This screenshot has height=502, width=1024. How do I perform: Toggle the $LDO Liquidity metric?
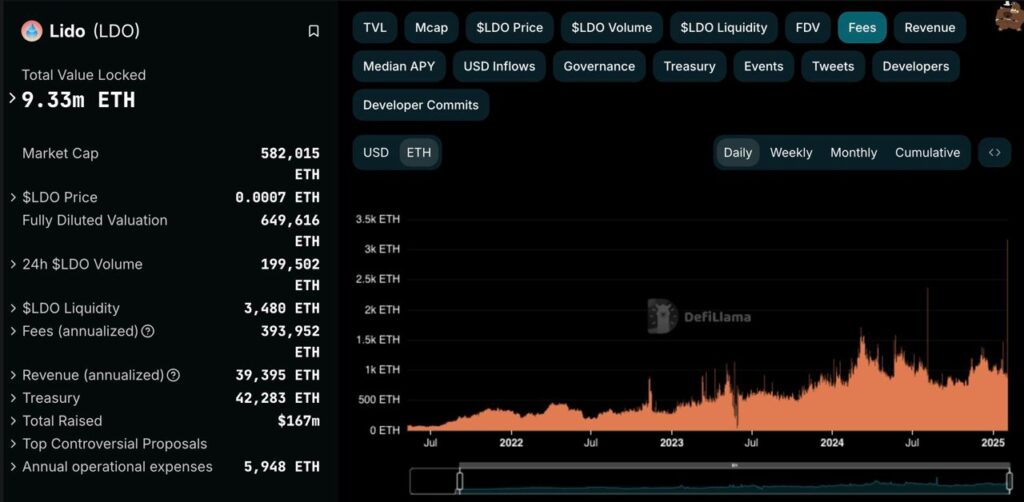(x=724, y=27)
